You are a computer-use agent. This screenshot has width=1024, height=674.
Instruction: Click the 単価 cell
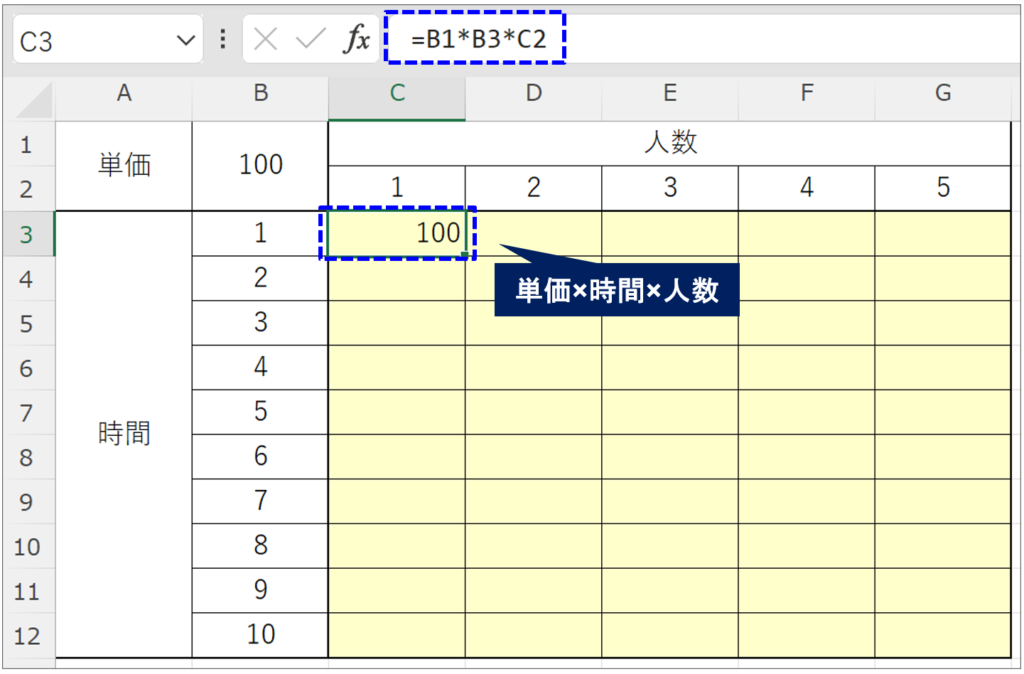(x=124, y=166)
